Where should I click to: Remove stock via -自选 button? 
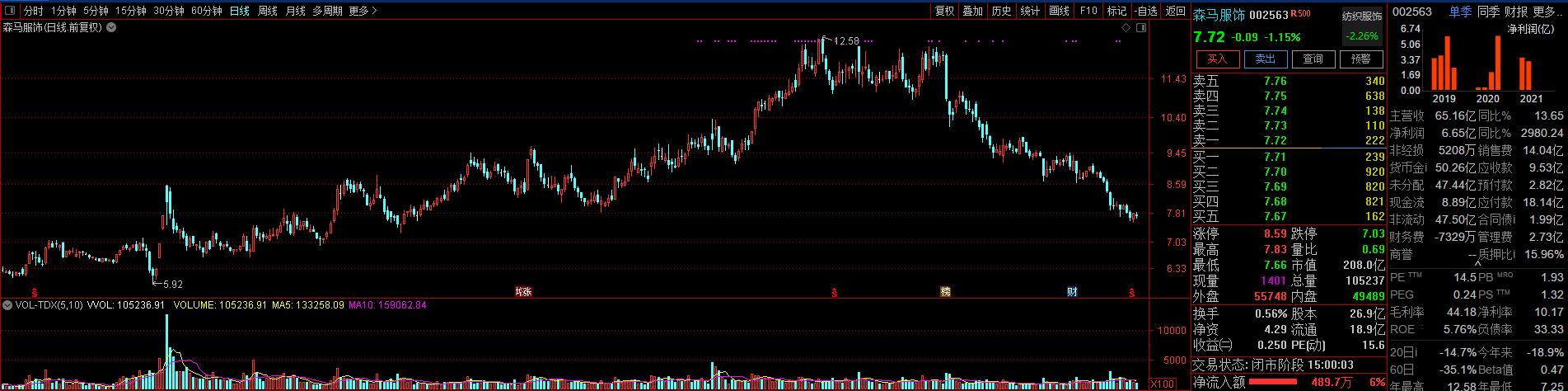coord(1145,11)
